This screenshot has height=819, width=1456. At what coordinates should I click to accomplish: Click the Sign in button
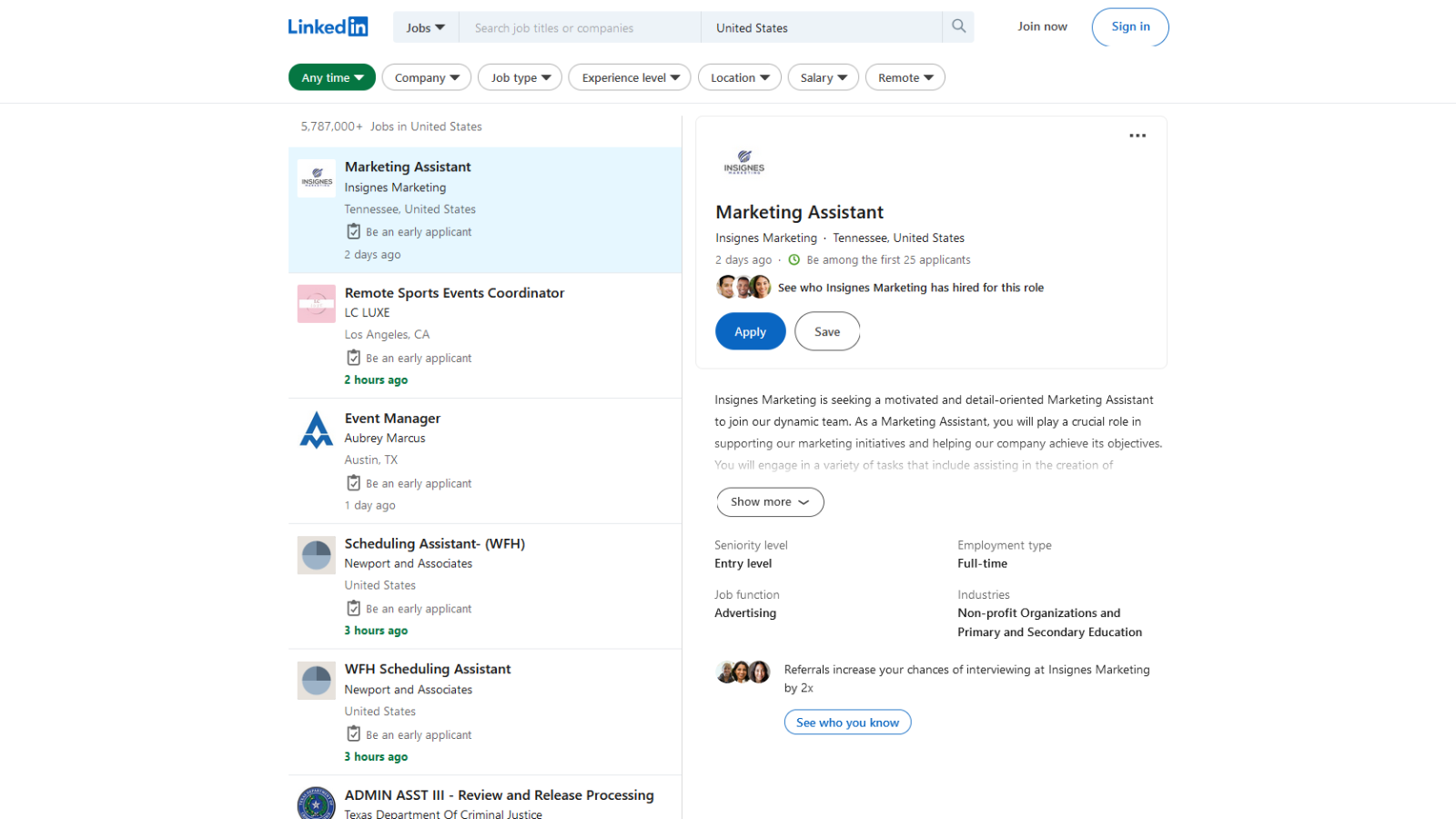pyautogui.click(x=1130, y=26)
